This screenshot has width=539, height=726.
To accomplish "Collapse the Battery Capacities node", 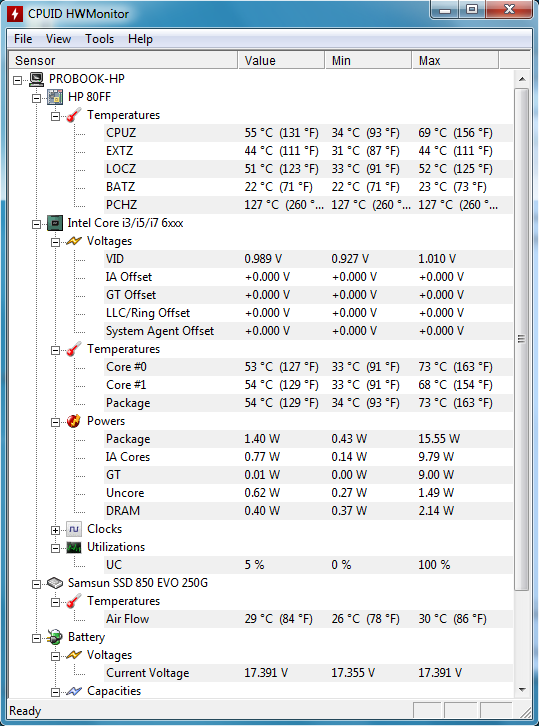I will (55, 692).
